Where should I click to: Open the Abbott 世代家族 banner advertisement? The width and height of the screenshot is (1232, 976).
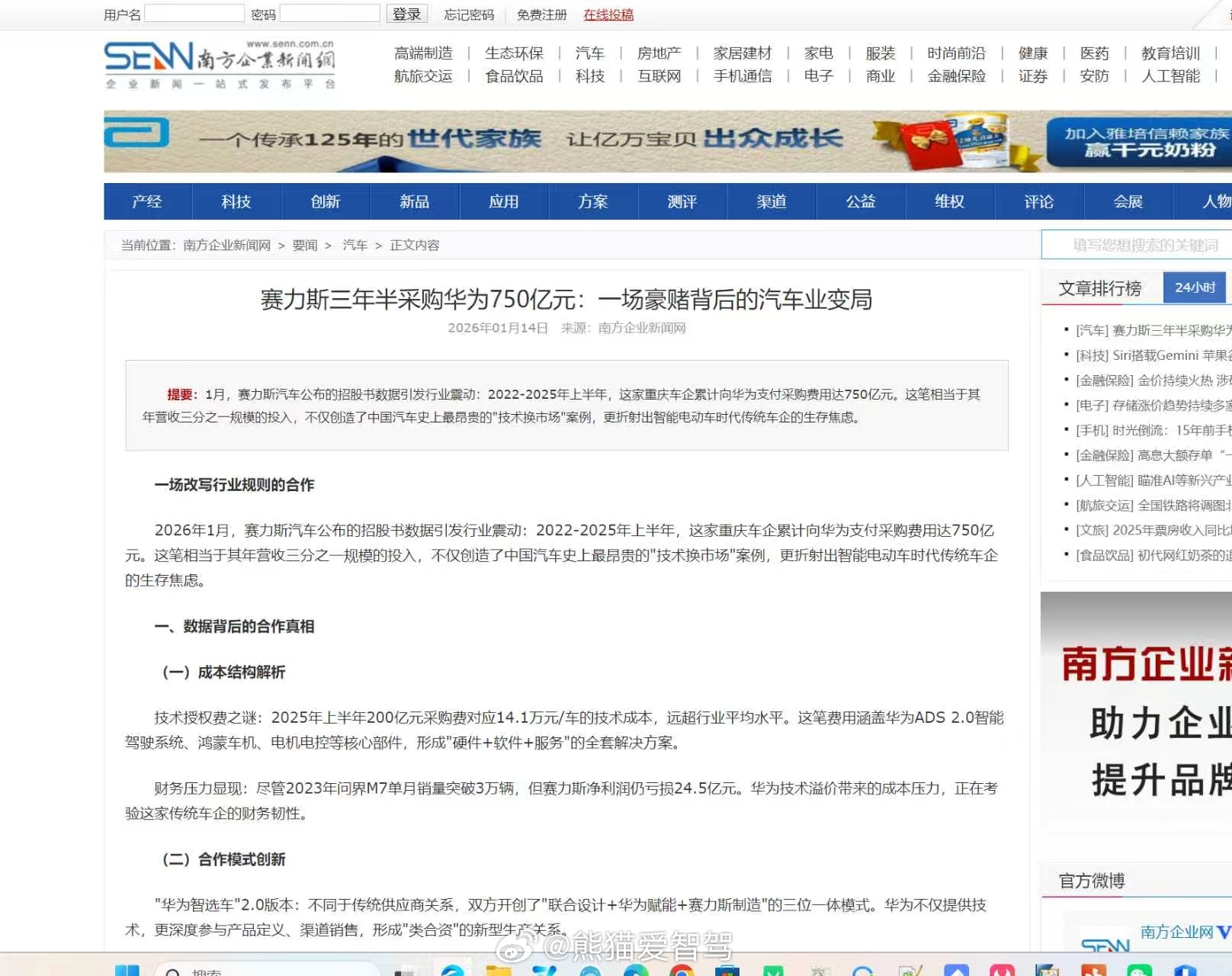pos(668,141)
